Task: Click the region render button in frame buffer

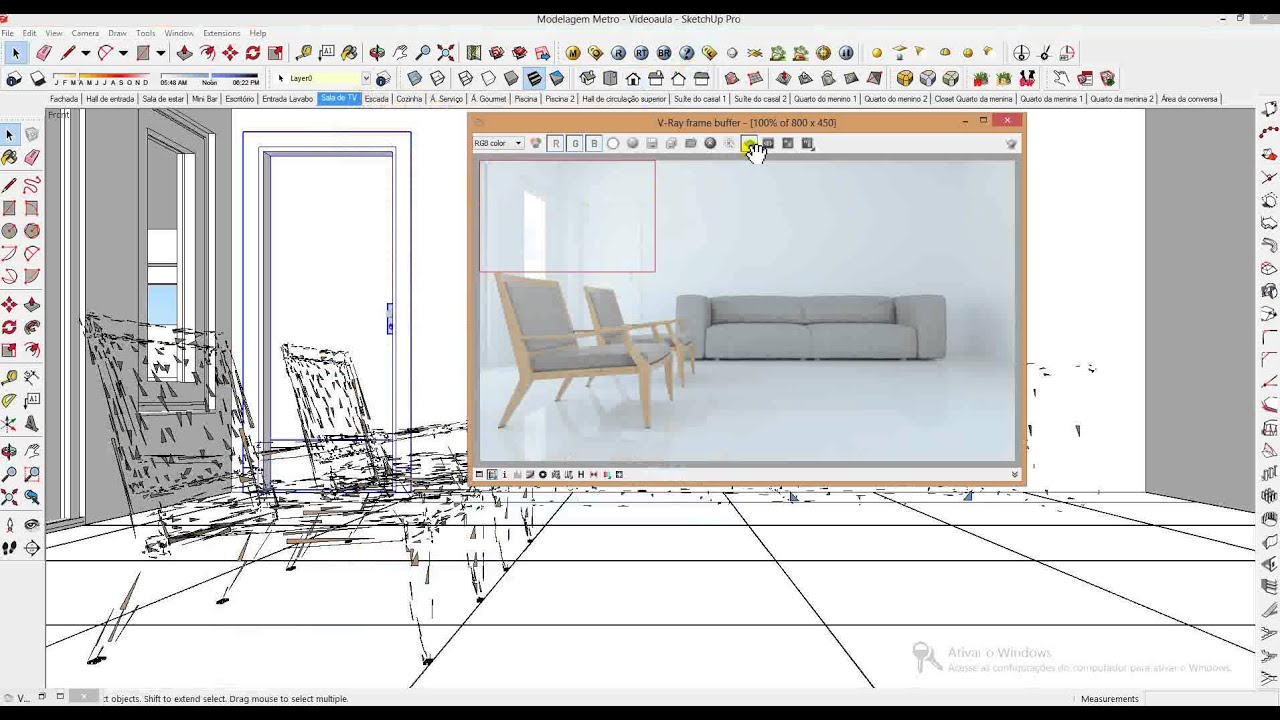Action: pos(749,144)
